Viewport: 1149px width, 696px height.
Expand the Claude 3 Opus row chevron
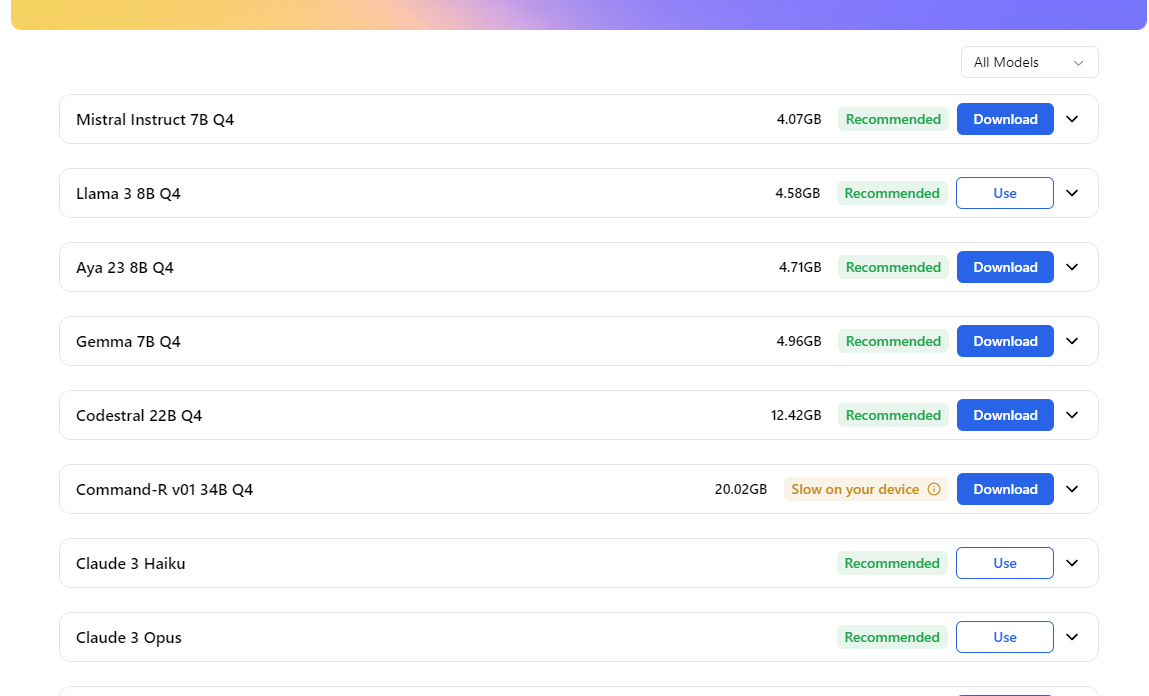(x=1071, y=637)
